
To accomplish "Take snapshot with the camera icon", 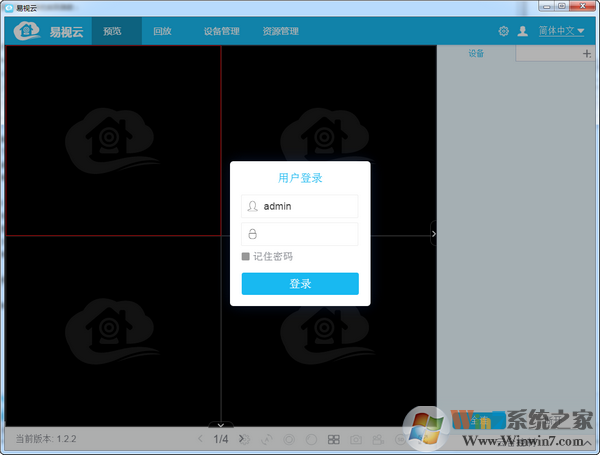I will pyautogui.click(x=356, y=440).
